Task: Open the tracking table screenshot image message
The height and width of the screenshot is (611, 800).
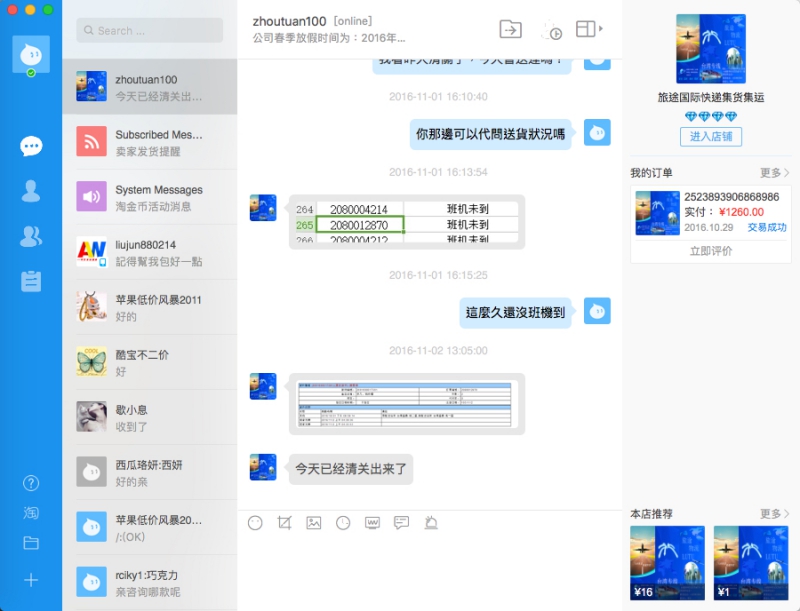Action: pyautogui.click(x=407, y=404)
